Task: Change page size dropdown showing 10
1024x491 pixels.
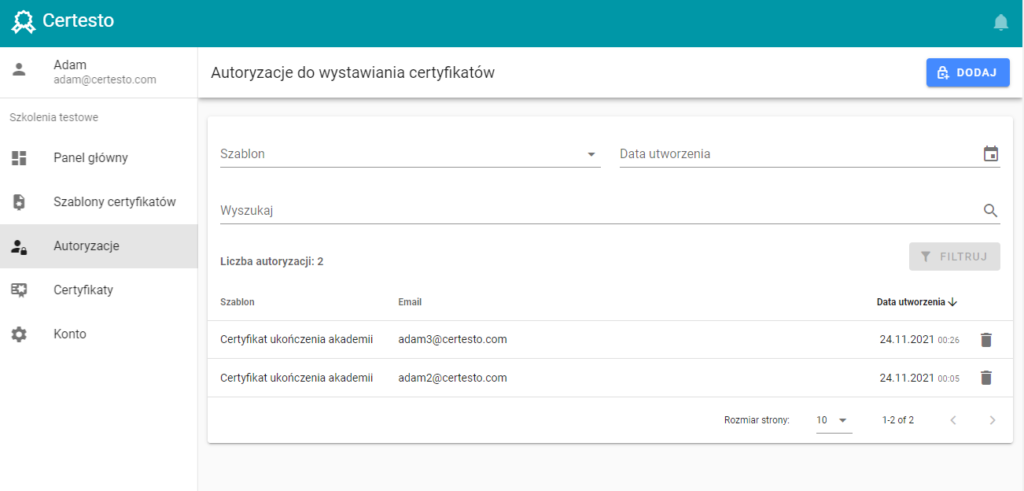Action: point(834,420)
